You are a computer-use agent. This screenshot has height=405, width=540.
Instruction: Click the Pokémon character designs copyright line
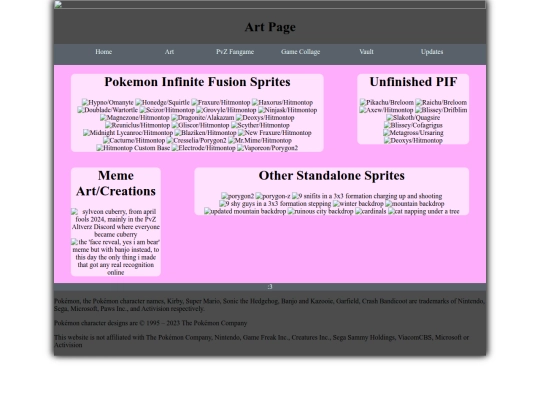click(150, 323)
